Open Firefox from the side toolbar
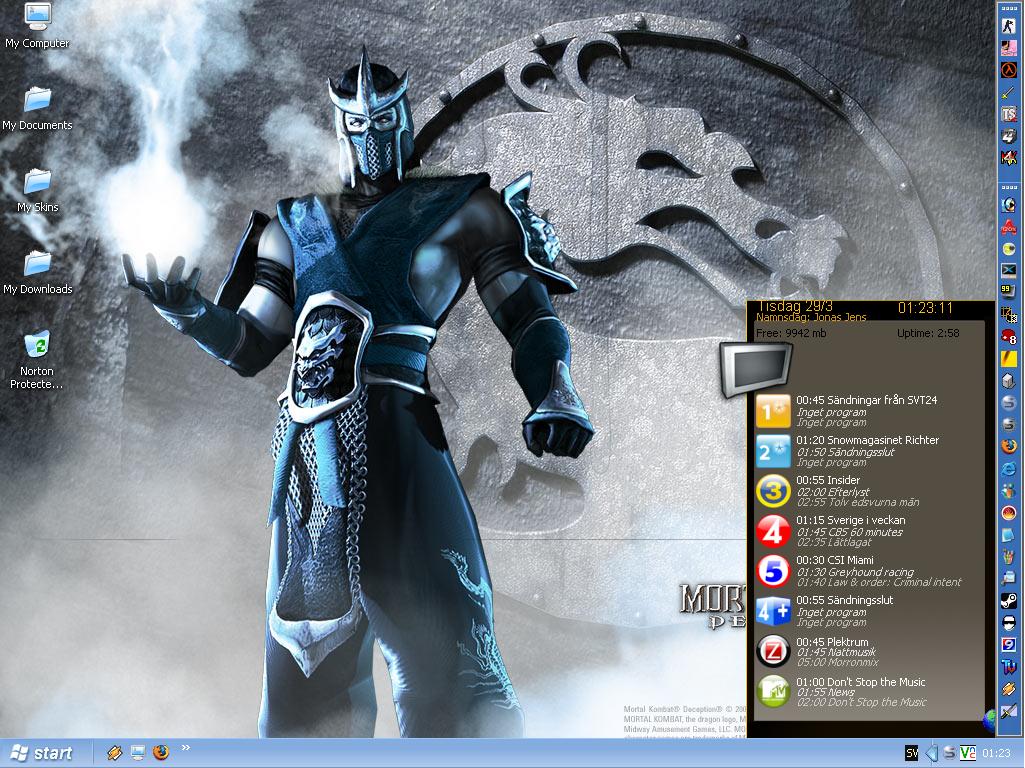This screenshot has width=1025, height=768. point(1009,445)
